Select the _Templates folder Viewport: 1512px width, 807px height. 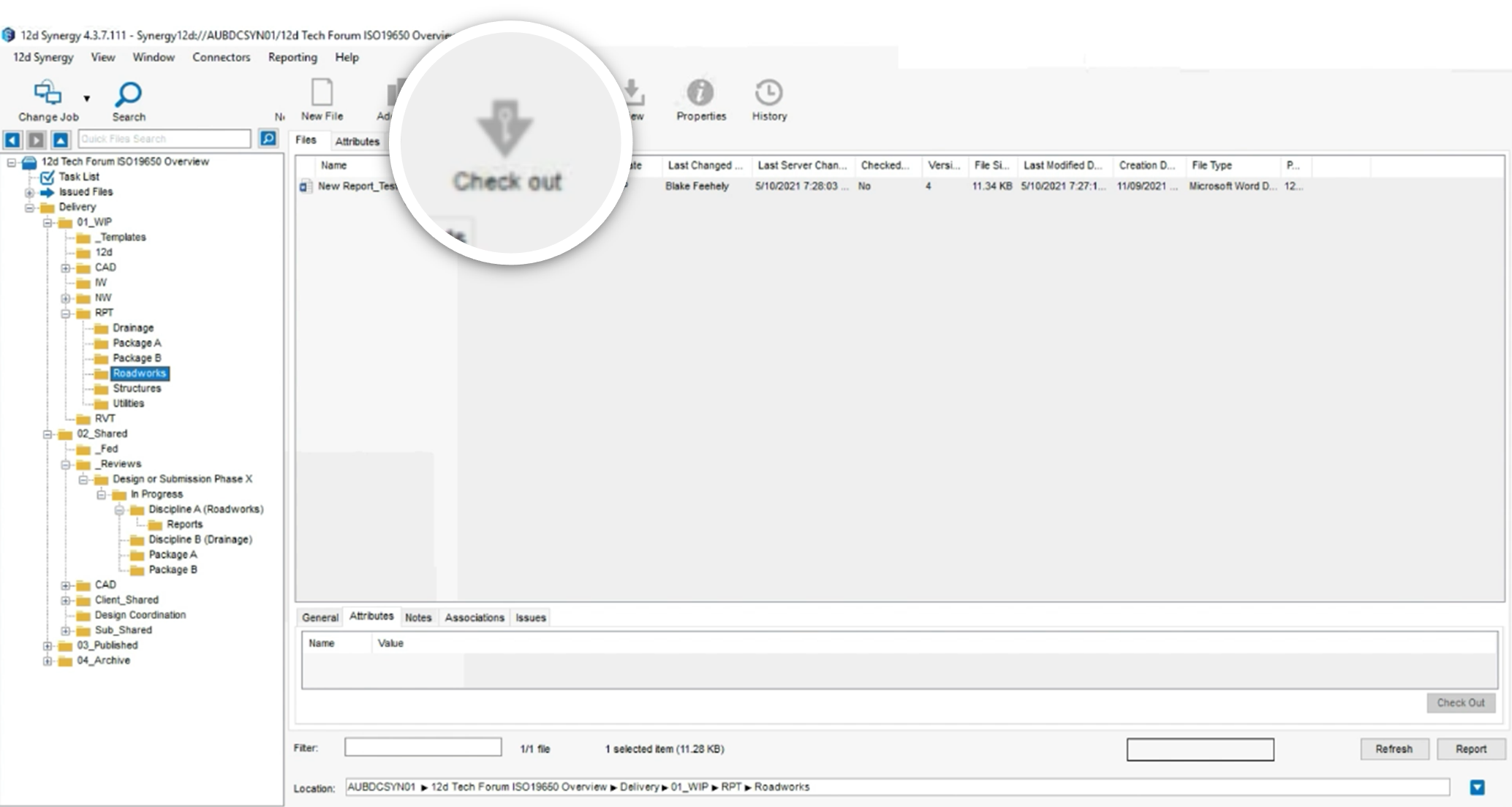120,238
